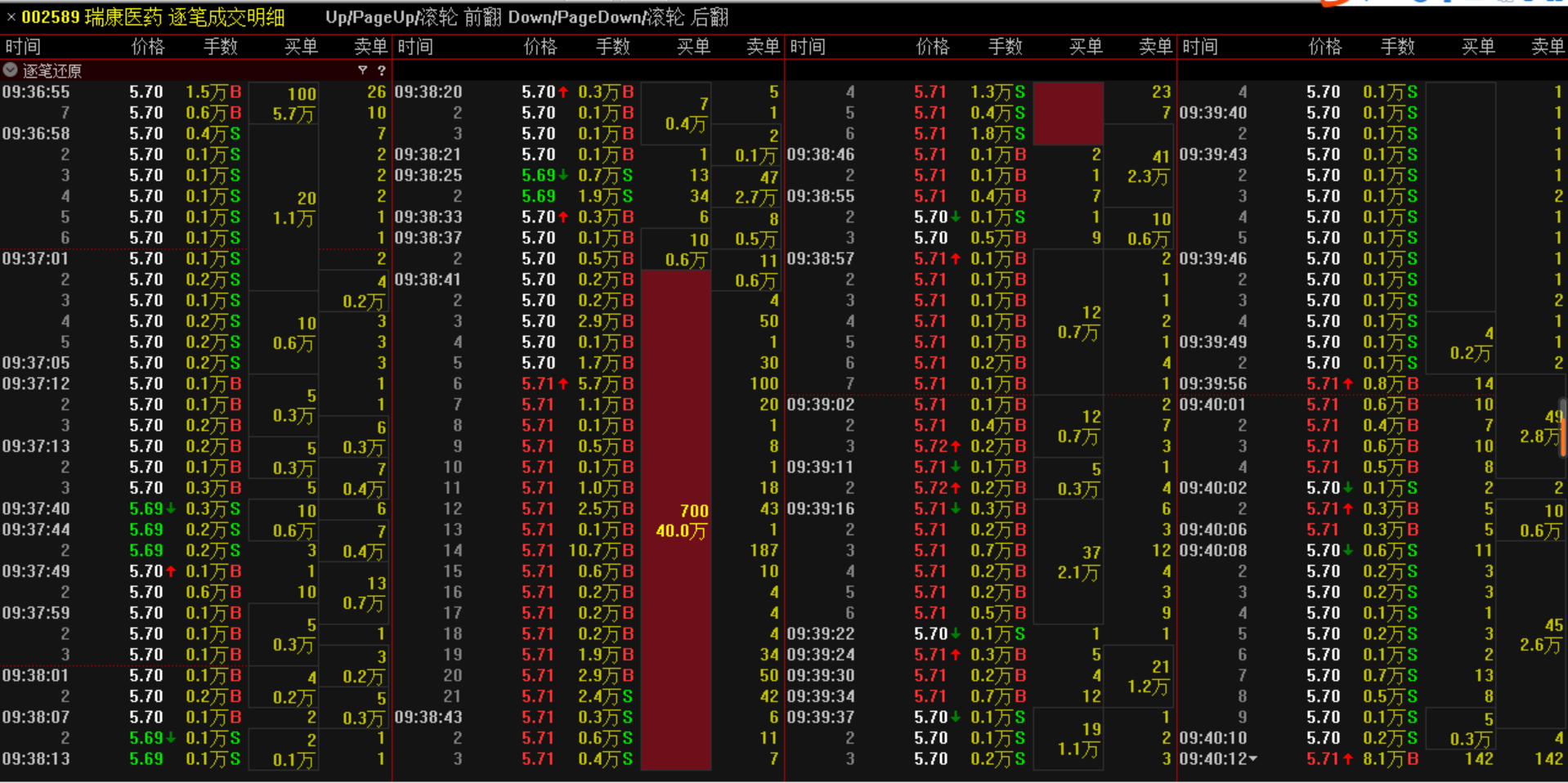Click the red up arrow at 09:38:33
Image resolution: width=1568 pixels, height=783 pixels.
[563, 217]
